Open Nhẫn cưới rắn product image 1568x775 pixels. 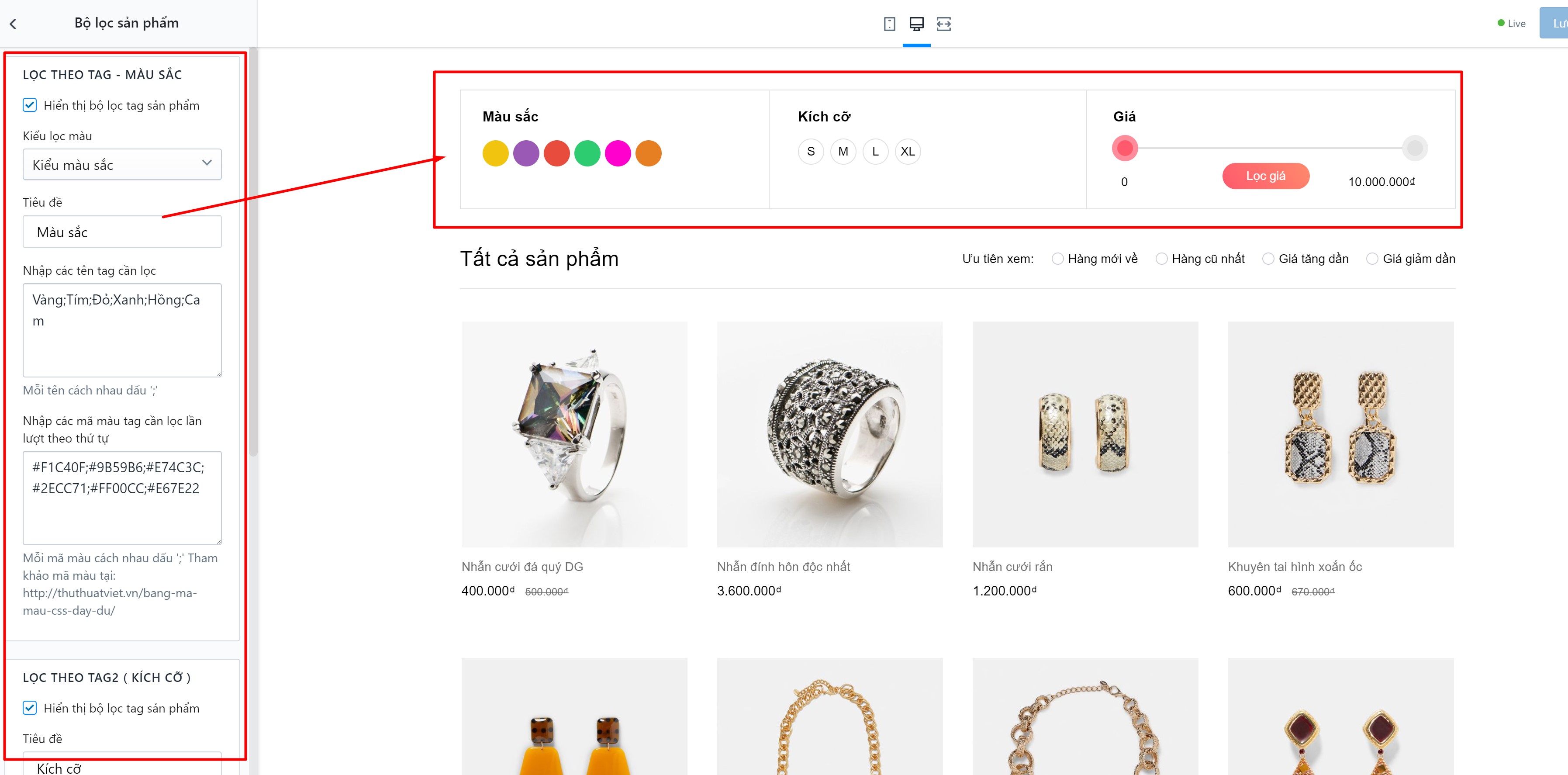click(x=1085, y=434)
